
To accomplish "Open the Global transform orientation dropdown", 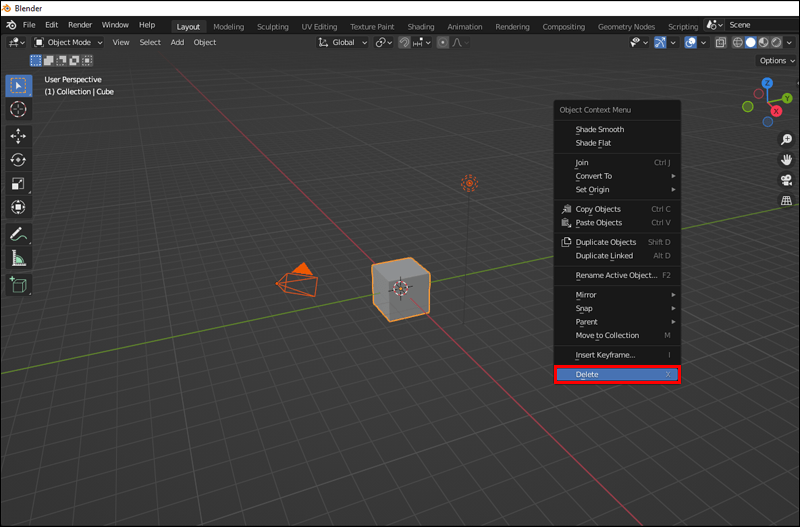I will click(x=343, y=43).
